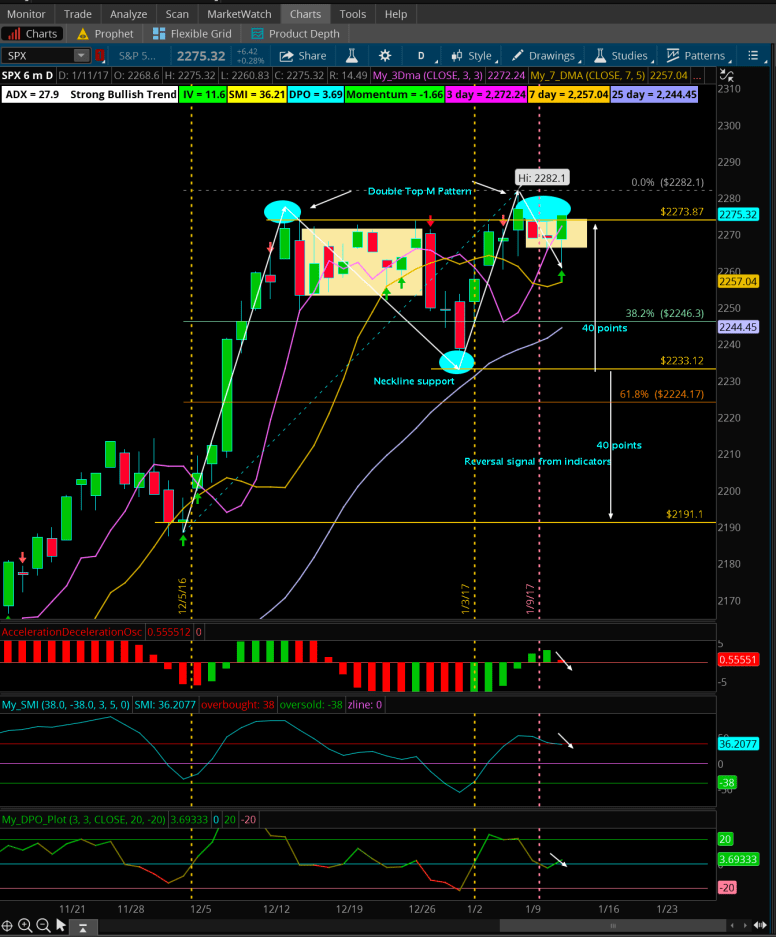776x937 pixels.
Task: Open the Studies menu
Action: [x=621, y=56]
